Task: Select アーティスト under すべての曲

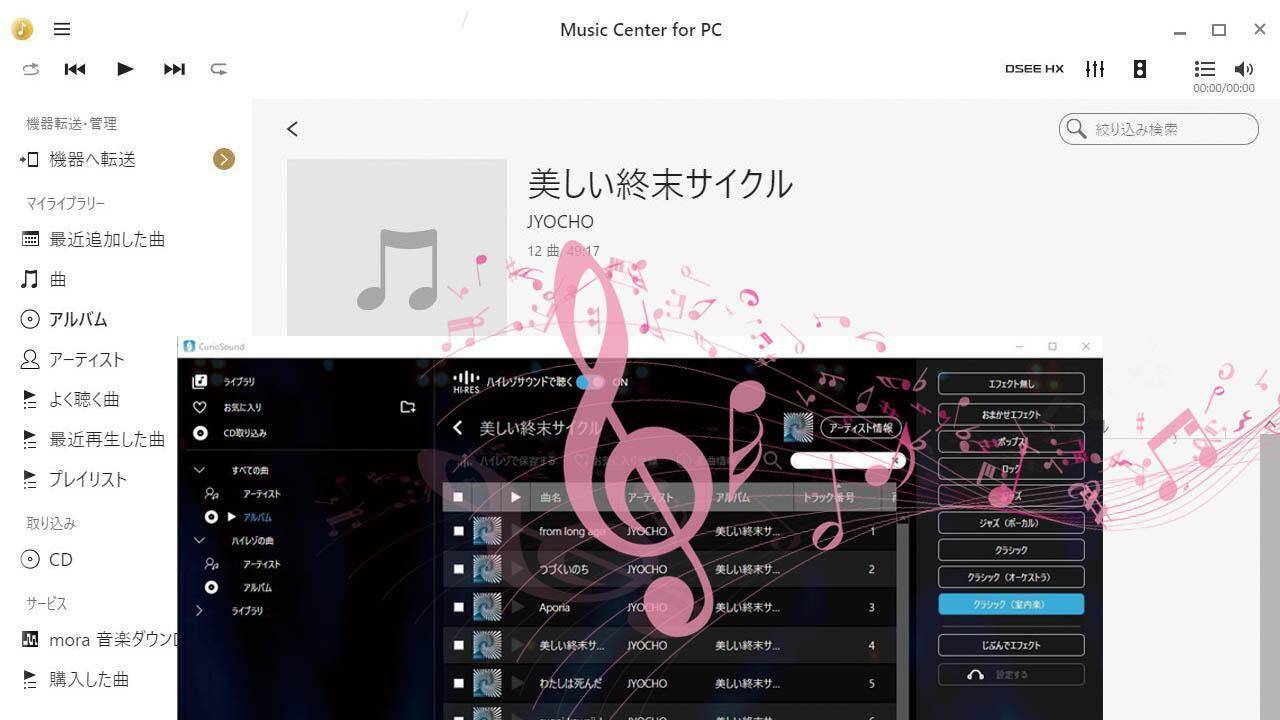Action: tap(261, 494)
